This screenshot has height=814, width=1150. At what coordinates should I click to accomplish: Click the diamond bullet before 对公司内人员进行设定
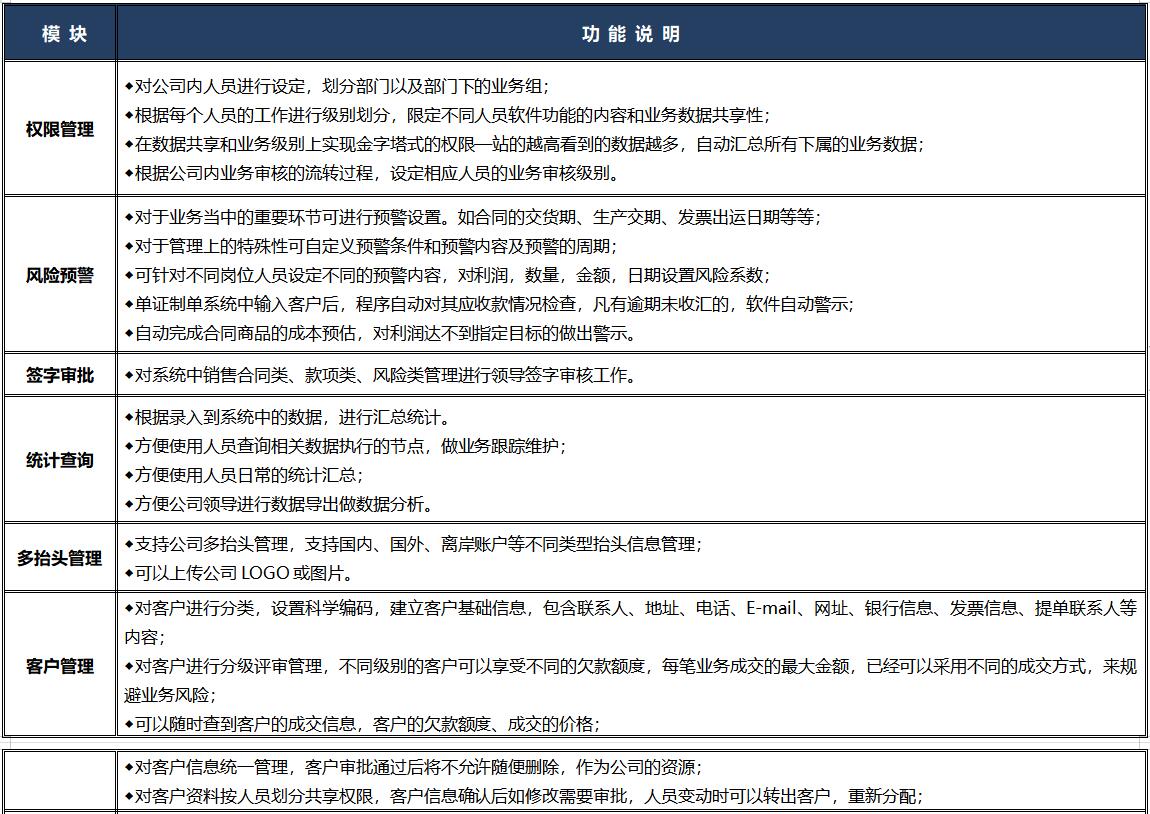128,85
